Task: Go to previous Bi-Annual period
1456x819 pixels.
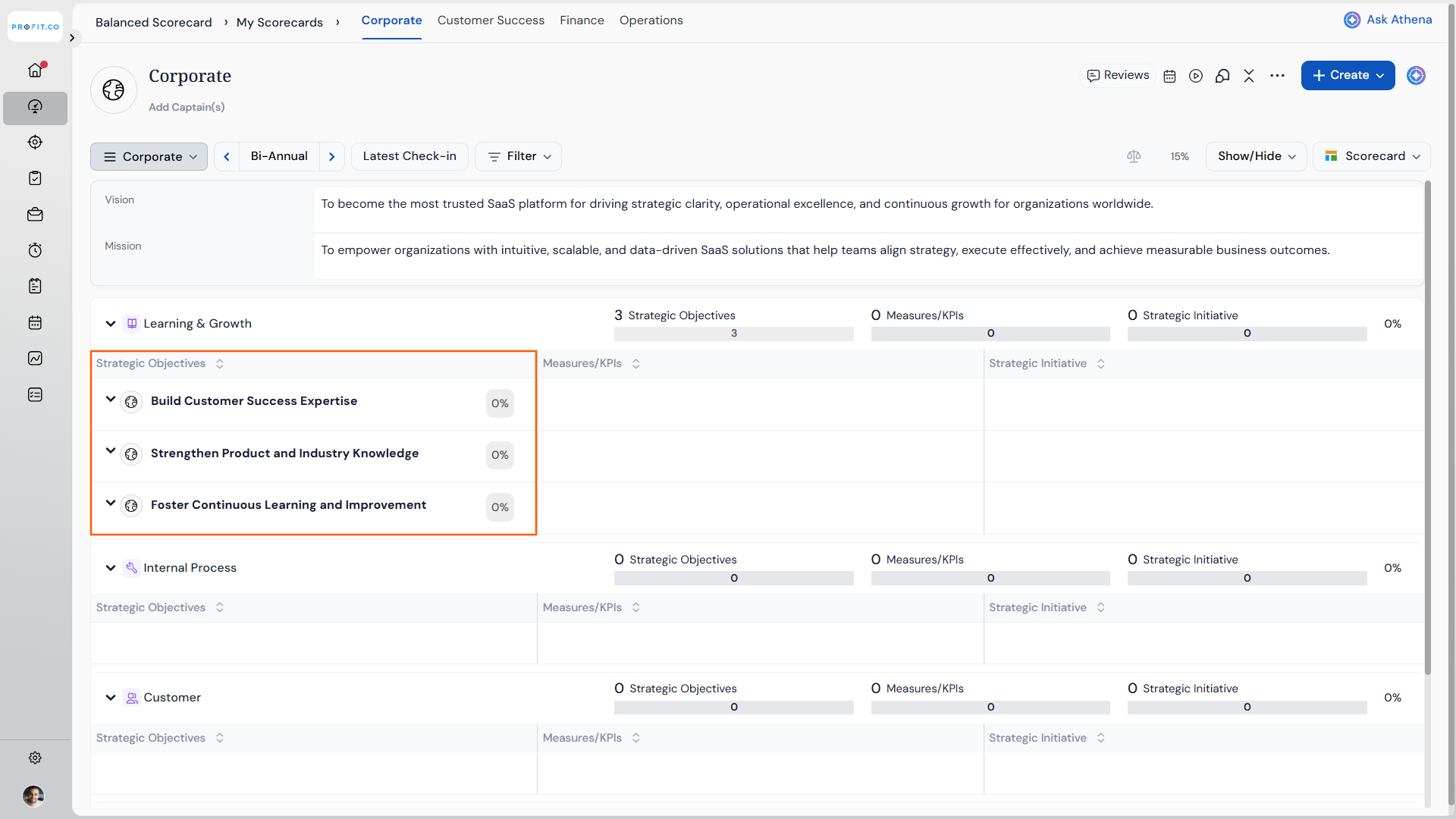Action: (227, 156)
